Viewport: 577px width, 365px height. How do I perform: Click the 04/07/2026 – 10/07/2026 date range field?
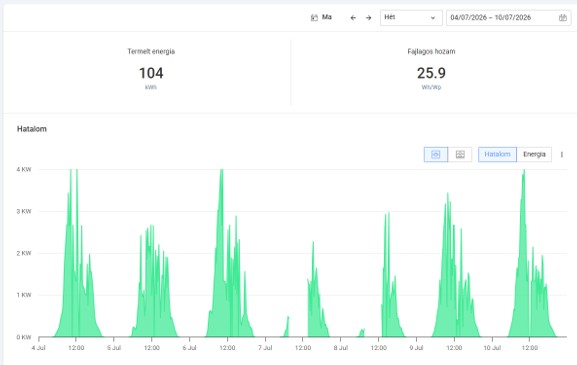click(508, 18)
